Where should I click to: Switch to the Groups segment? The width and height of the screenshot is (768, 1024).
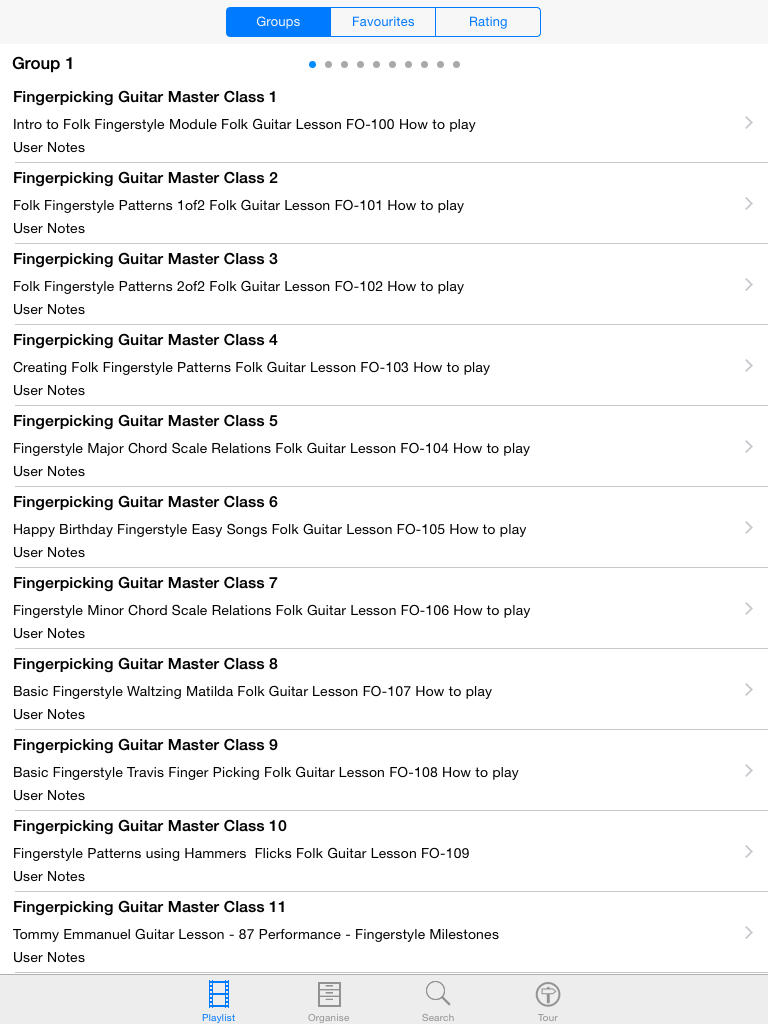tap(278, 22)
